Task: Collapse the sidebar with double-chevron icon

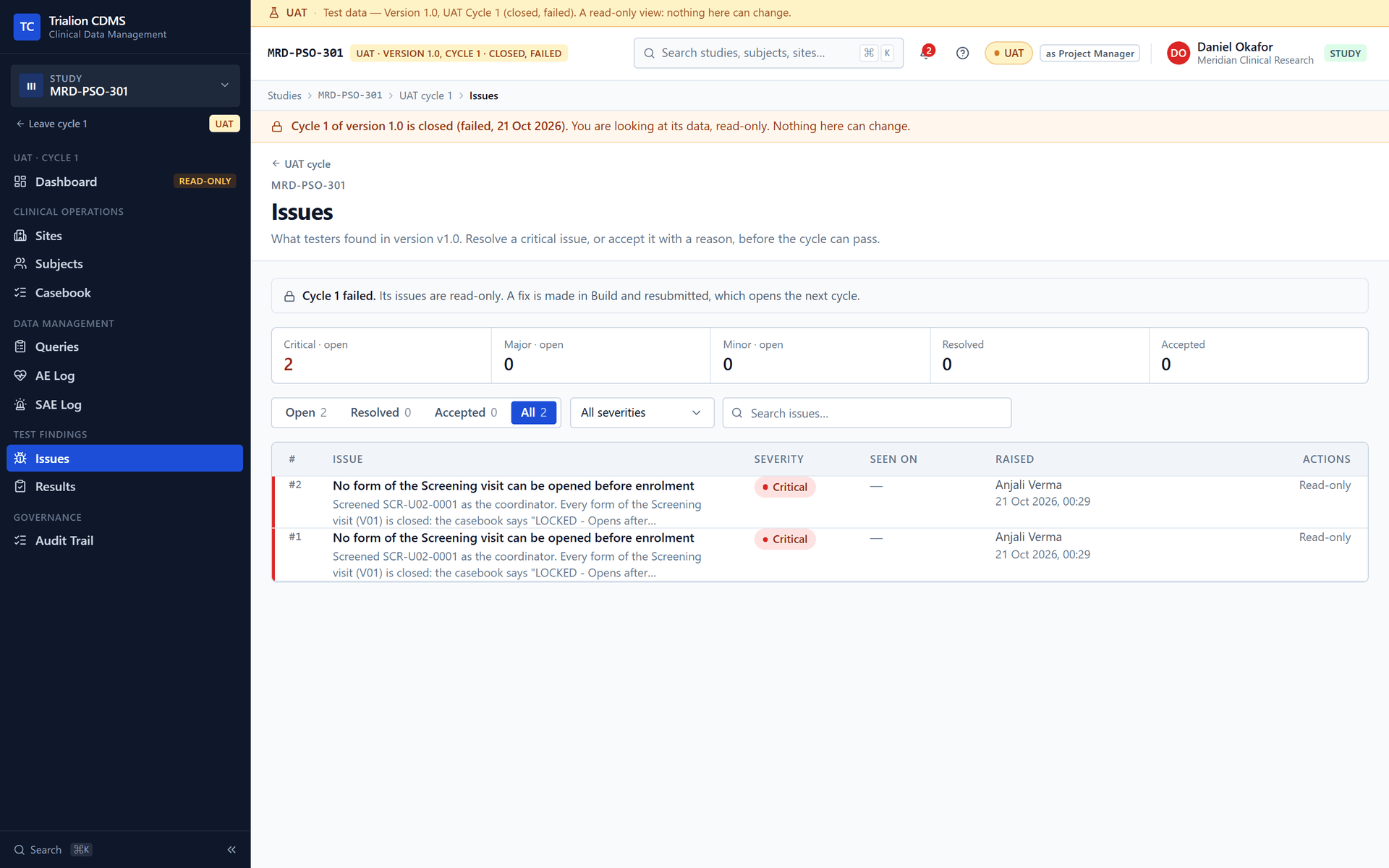Action: point(231,850)
